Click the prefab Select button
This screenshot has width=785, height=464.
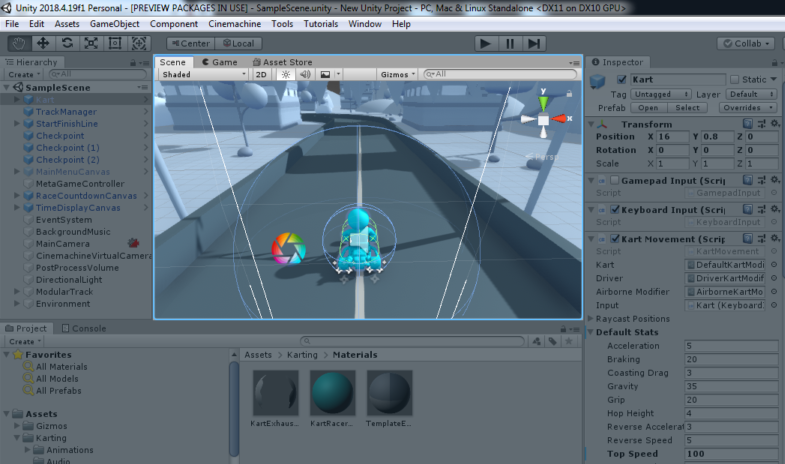coord(687,108)
